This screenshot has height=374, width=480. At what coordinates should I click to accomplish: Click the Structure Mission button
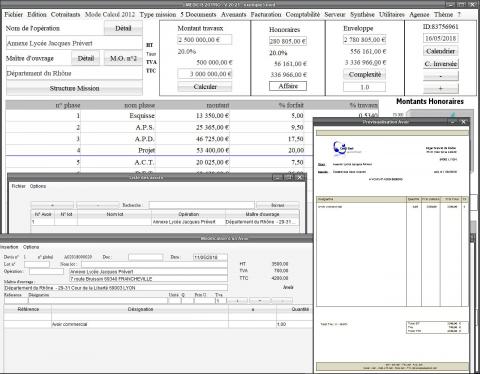tap(74, 88)
